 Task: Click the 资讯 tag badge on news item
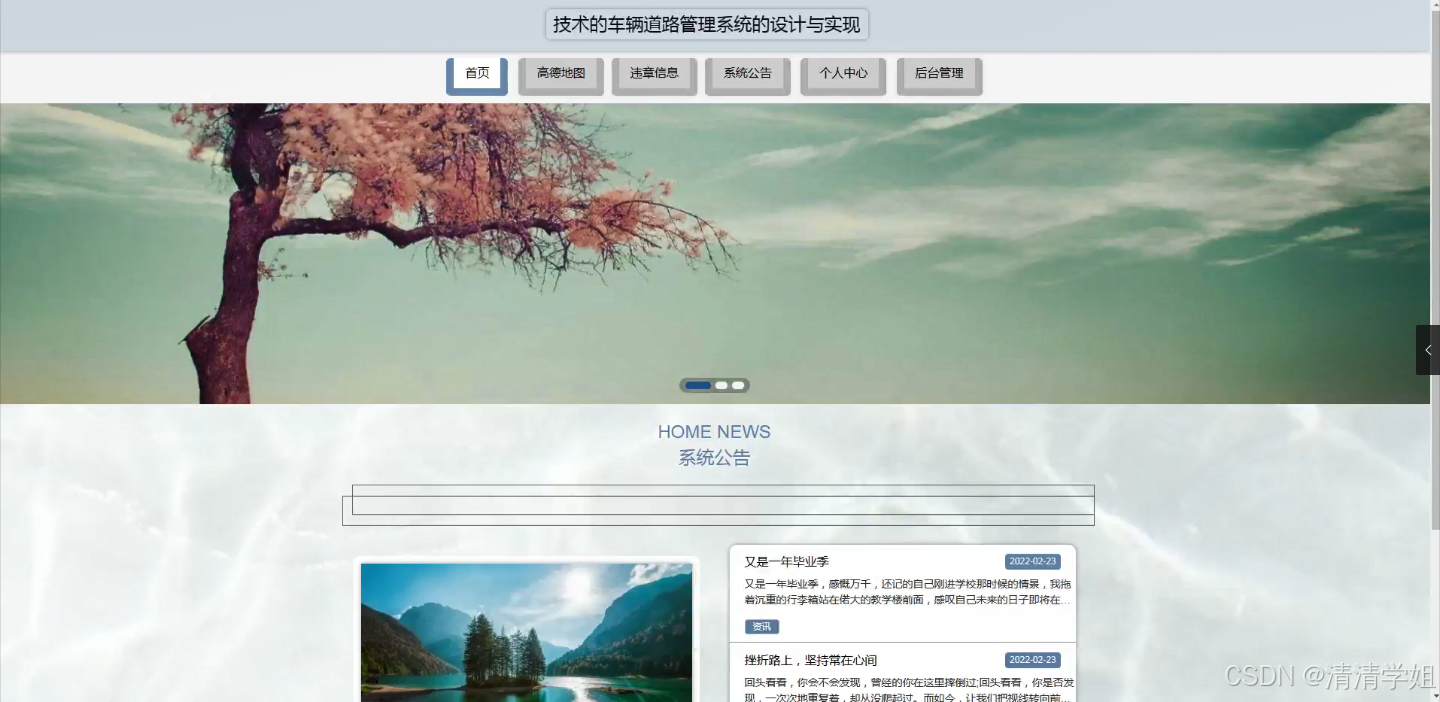click(x=762, y=626)
